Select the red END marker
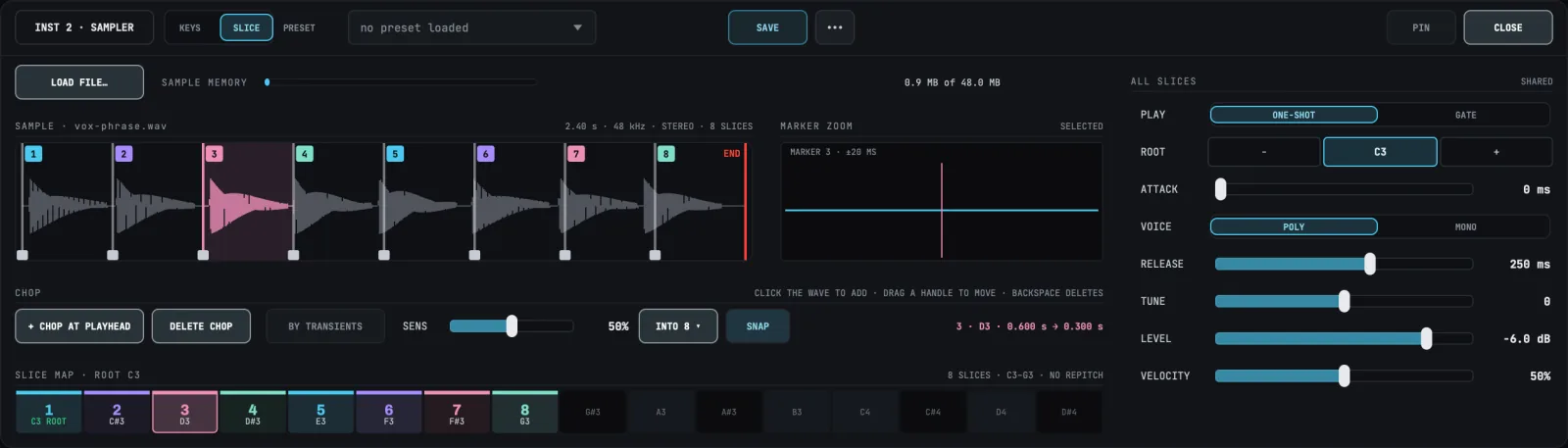This screenshot has height=448, width=1568. coord(732,154)
